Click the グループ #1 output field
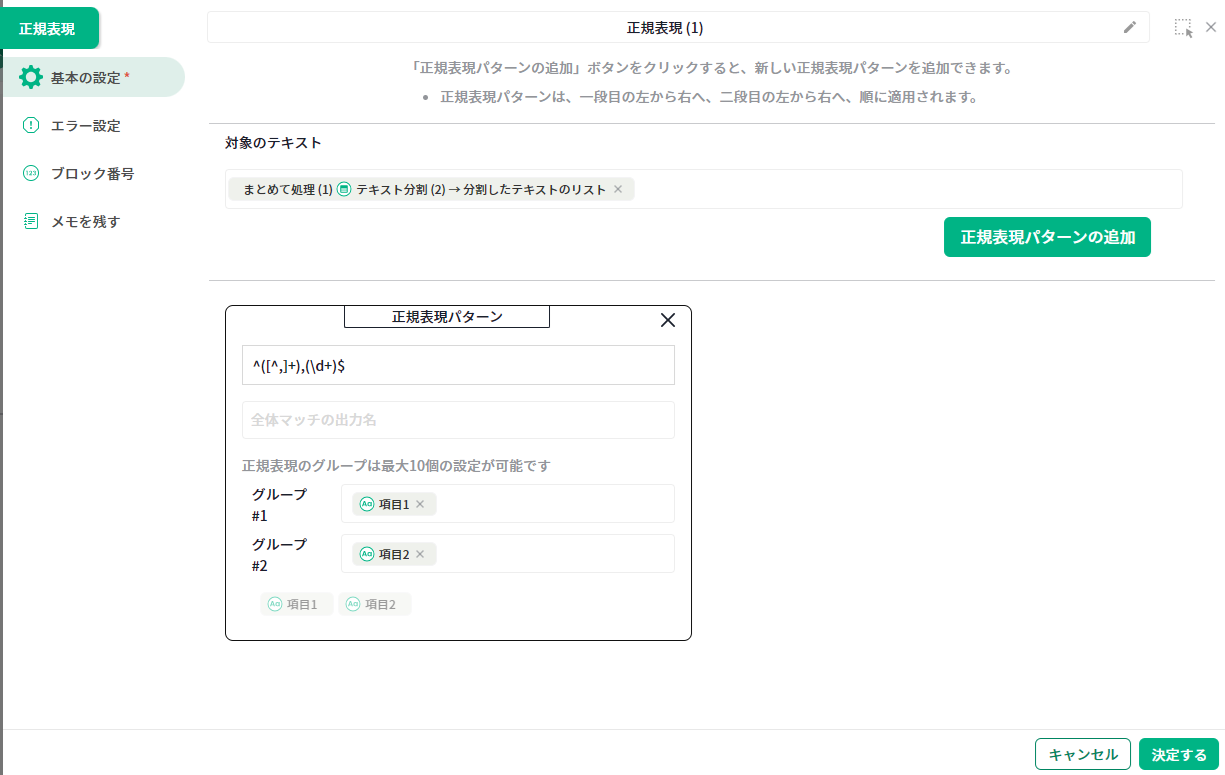Image resolution: width=1225 pixels, height=775 pixels. click(x=555, y=504)
